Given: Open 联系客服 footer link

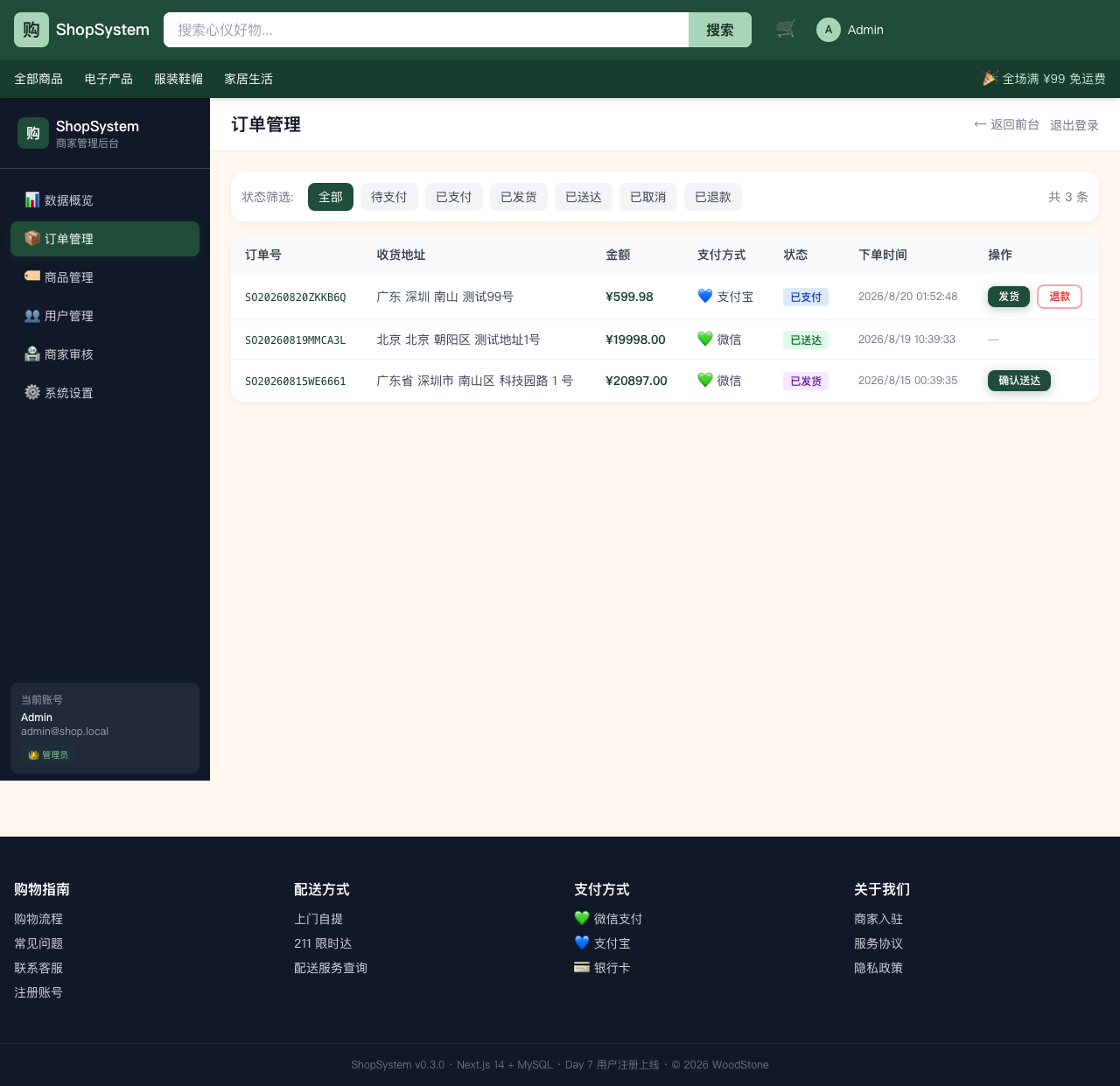Looking at the screenshot, I should point(38,968).
